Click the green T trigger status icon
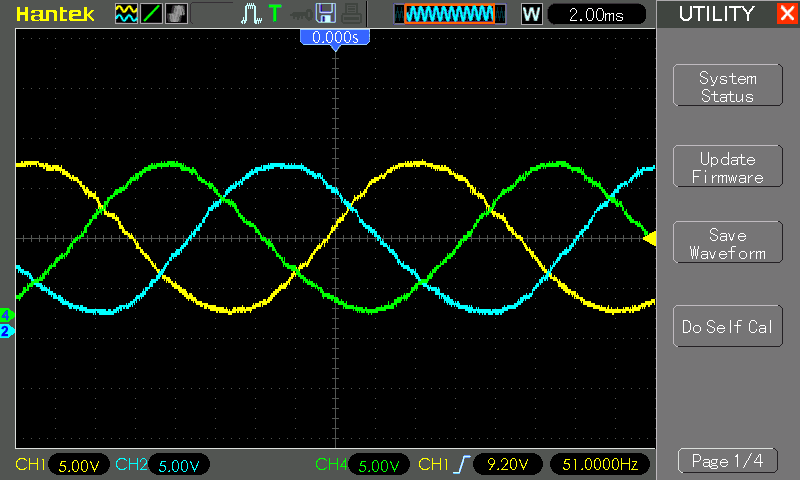Viewport: 800px width, 480px height. (275, 14)
